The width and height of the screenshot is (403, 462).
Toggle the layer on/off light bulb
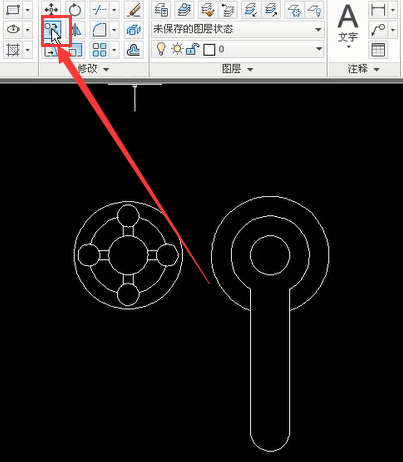coord(161,49)
